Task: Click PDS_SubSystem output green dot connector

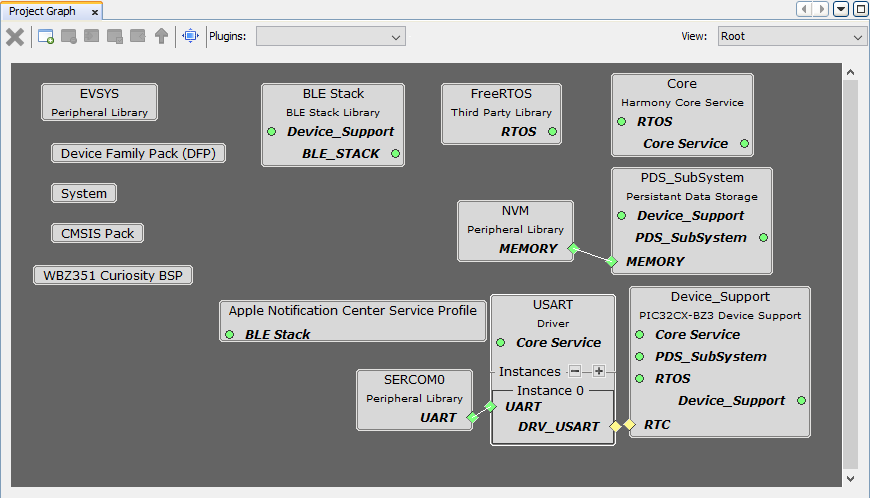Action: click(763, 237)
